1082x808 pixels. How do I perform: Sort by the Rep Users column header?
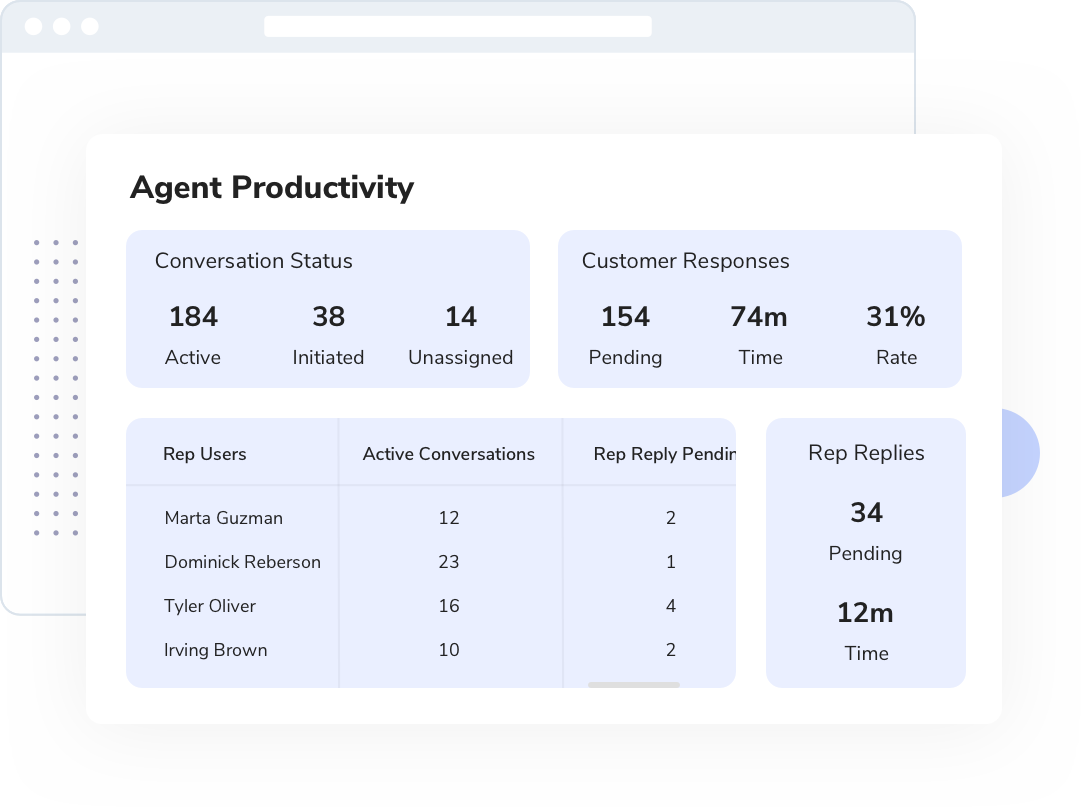(x=206, y=454)
